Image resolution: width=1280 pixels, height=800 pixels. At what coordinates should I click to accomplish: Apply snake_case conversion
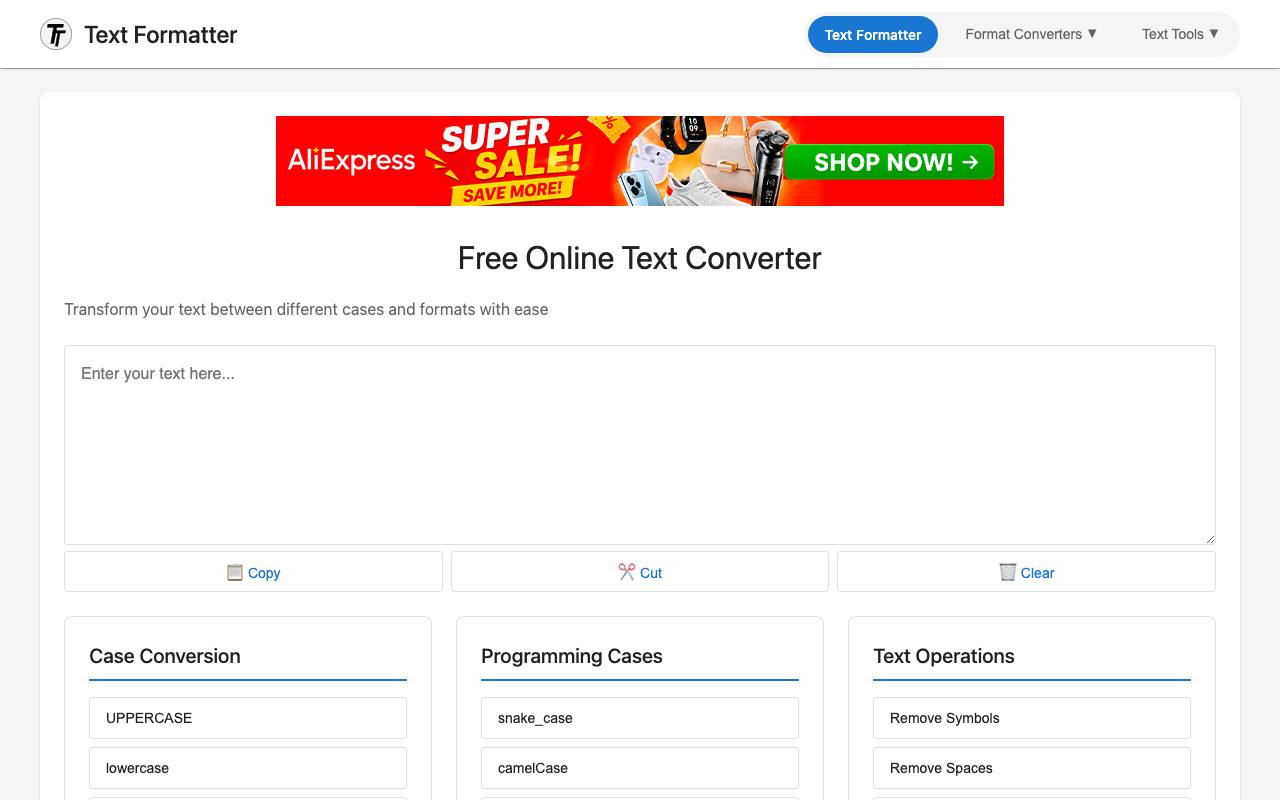pos(640,718)
